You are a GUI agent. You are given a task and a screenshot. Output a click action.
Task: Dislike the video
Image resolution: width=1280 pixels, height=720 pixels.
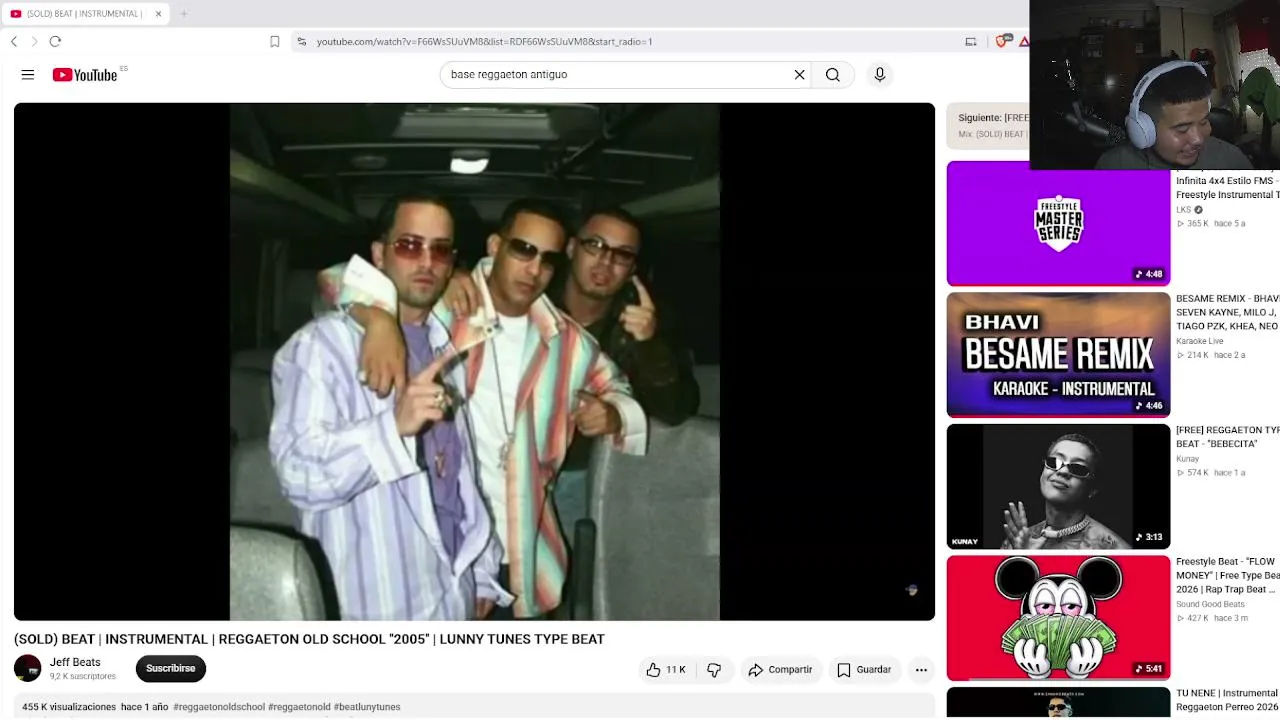[x=714, y=670]
